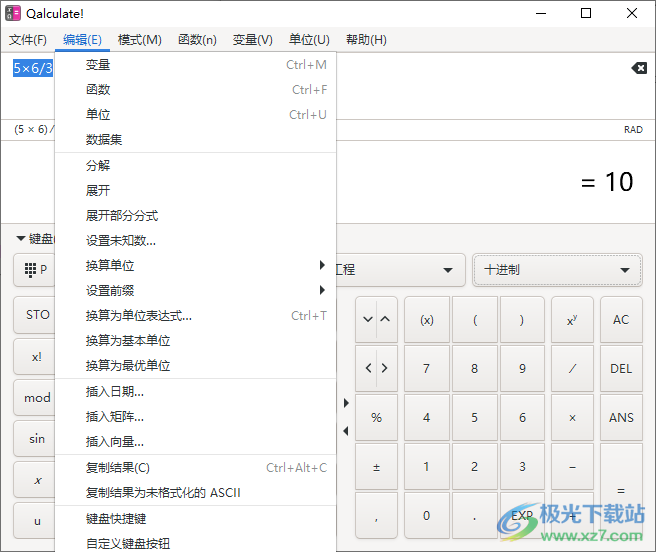
Task: Select 分解 to factorize
Action: tap(196, 165)
